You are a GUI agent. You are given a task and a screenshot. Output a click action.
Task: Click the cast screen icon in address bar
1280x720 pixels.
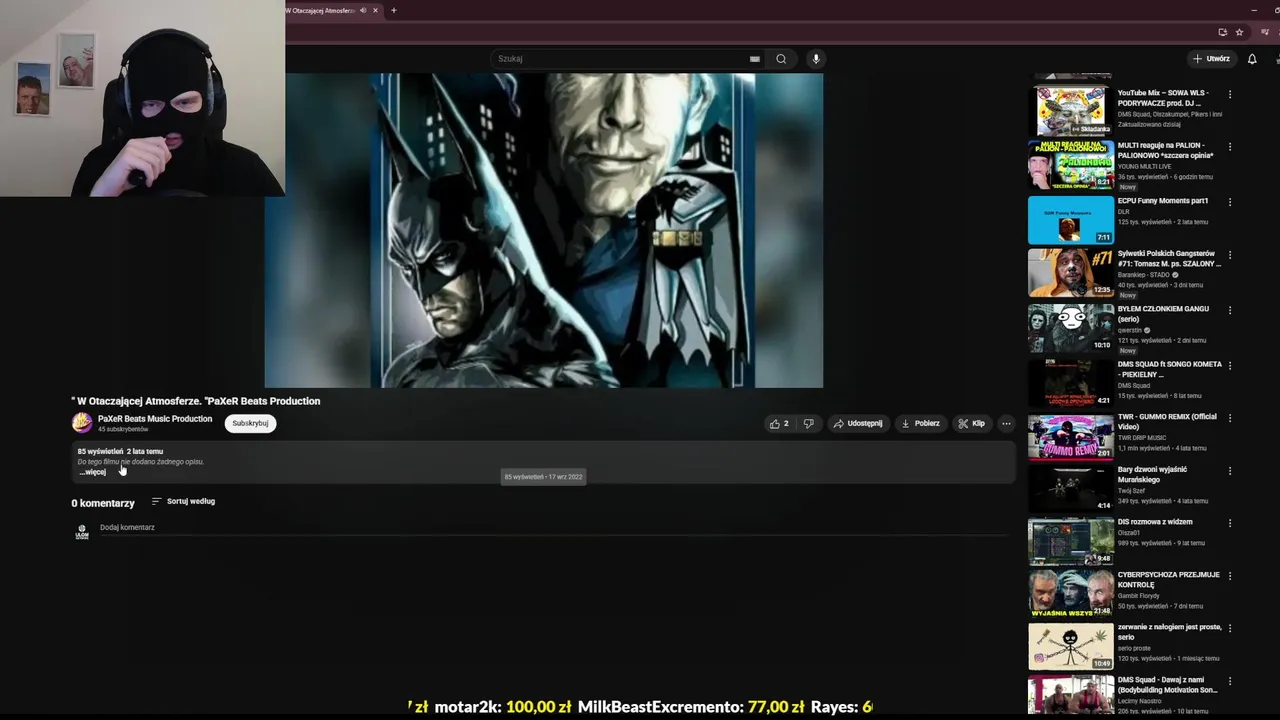[x=1222, y=32]
